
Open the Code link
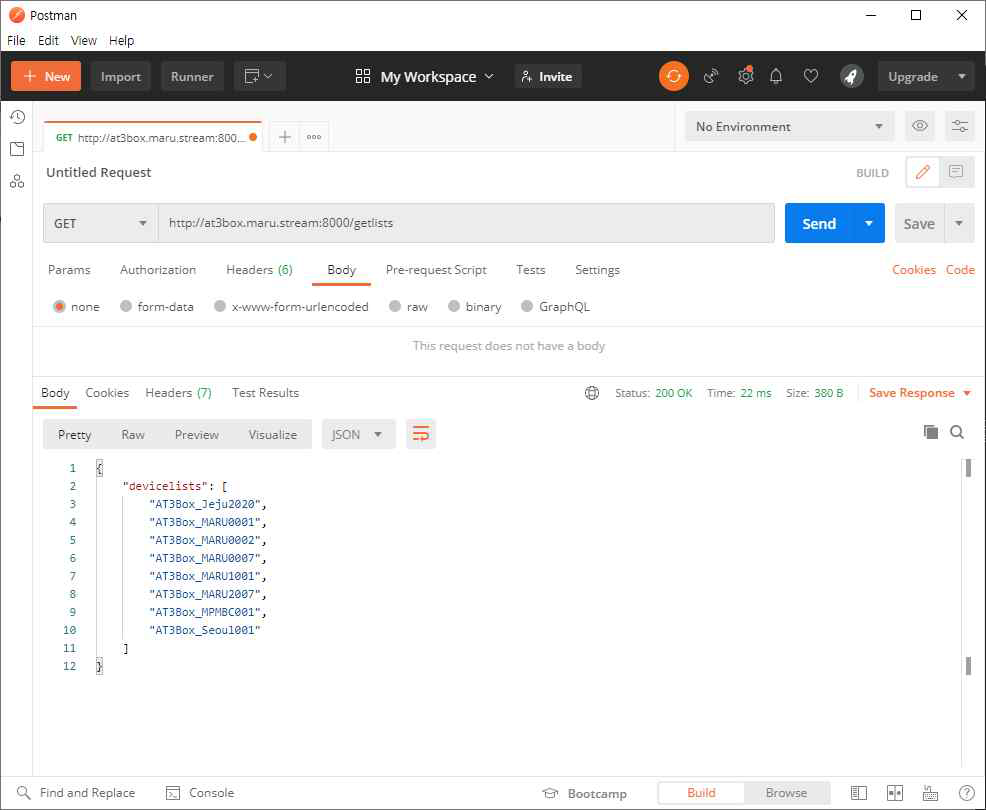pyautogui.click(x=960, y=270)
